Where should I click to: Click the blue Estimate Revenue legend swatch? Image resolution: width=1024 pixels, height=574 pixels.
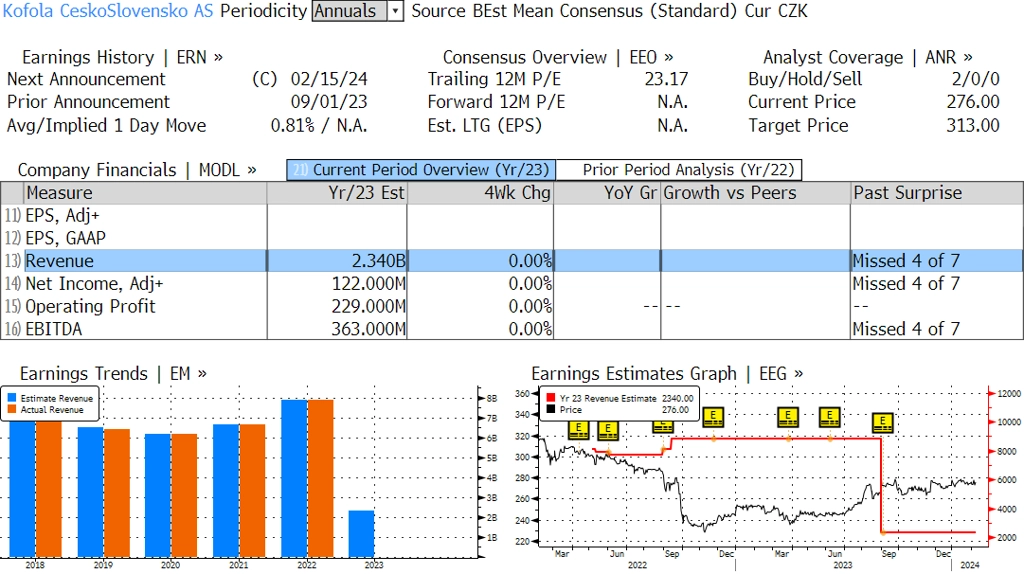pyautogui.click(x=12, y=398)
